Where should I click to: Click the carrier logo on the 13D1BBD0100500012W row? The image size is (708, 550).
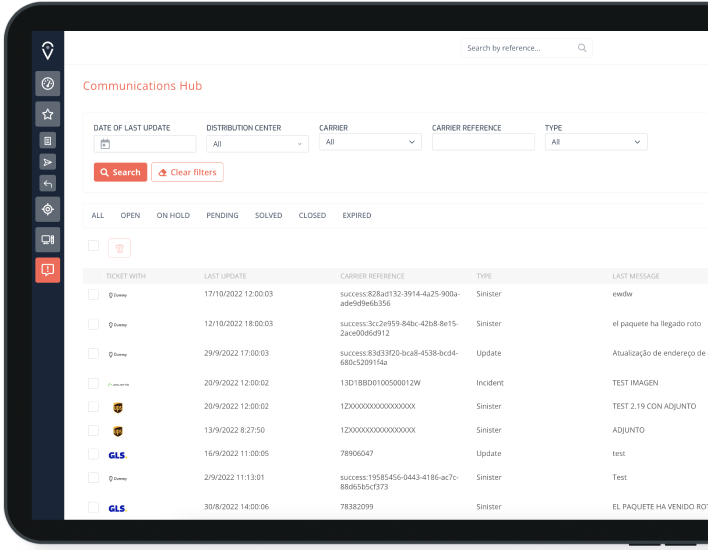(x=118, y=384)
